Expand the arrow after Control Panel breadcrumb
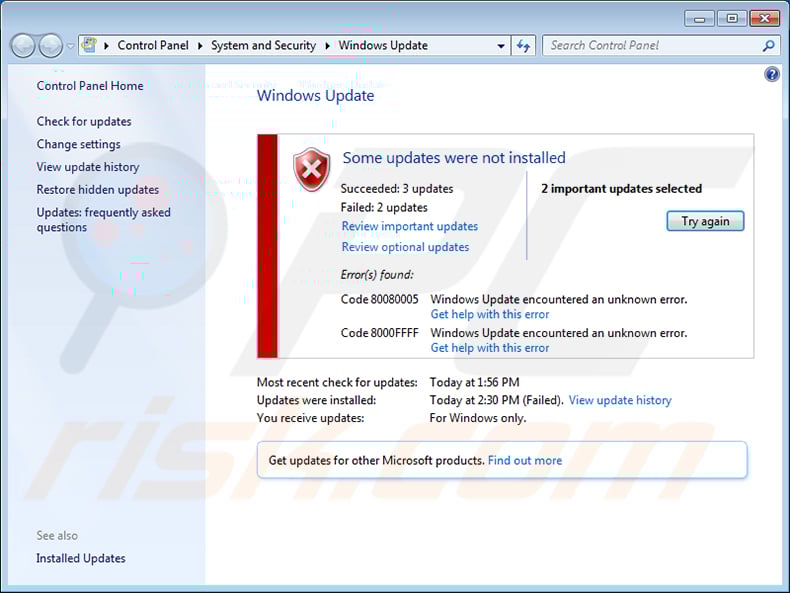The height and width of the screenshot is (593, 790). point(200,46)
